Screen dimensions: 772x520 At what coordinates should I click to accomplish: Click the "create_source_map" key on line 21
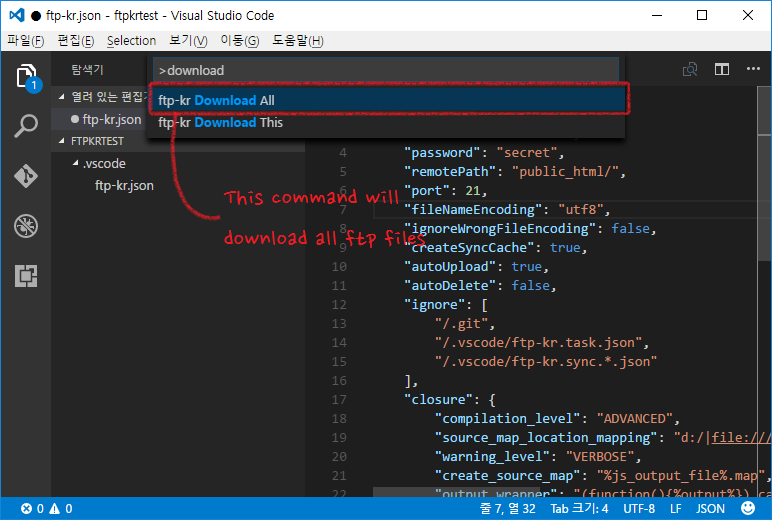[507, 476]
